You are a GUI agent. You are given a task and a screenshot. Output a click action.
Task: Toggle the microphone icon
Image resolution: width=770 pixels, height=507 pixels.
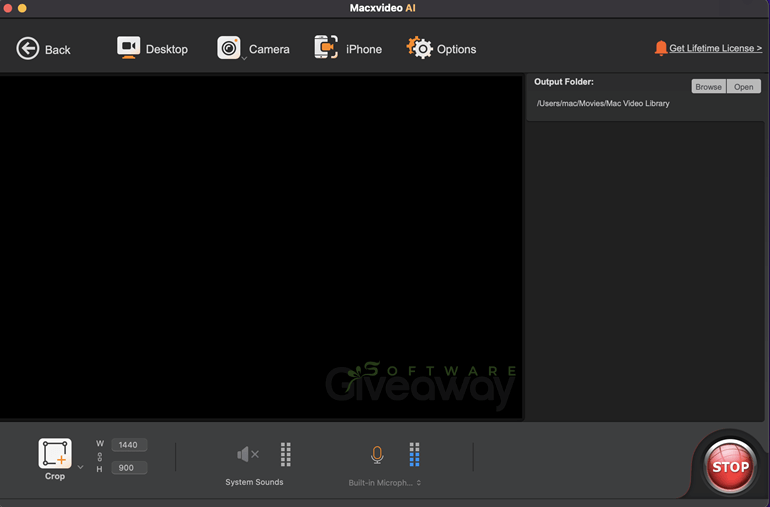[x=377, y=454]
